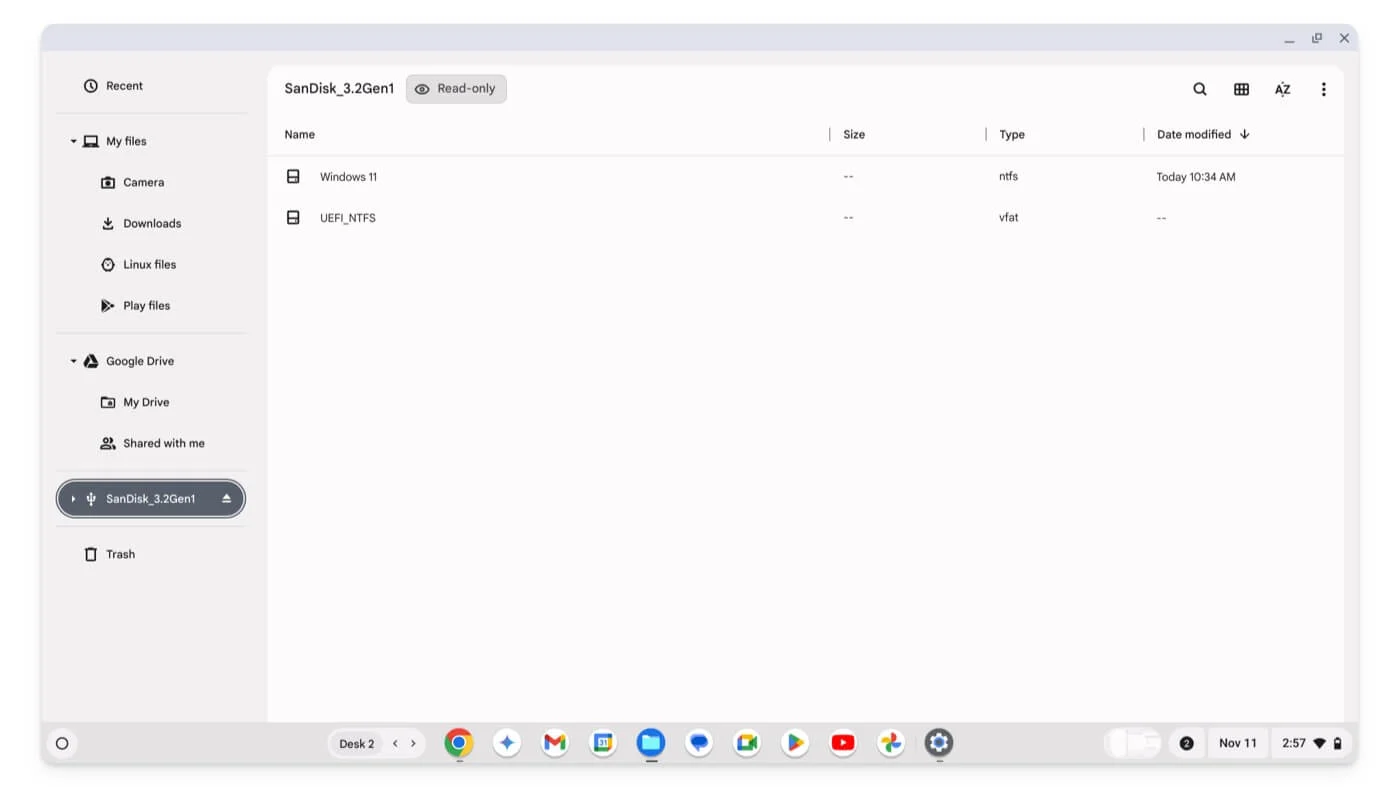Sort files by Name column

coord(299,135)
